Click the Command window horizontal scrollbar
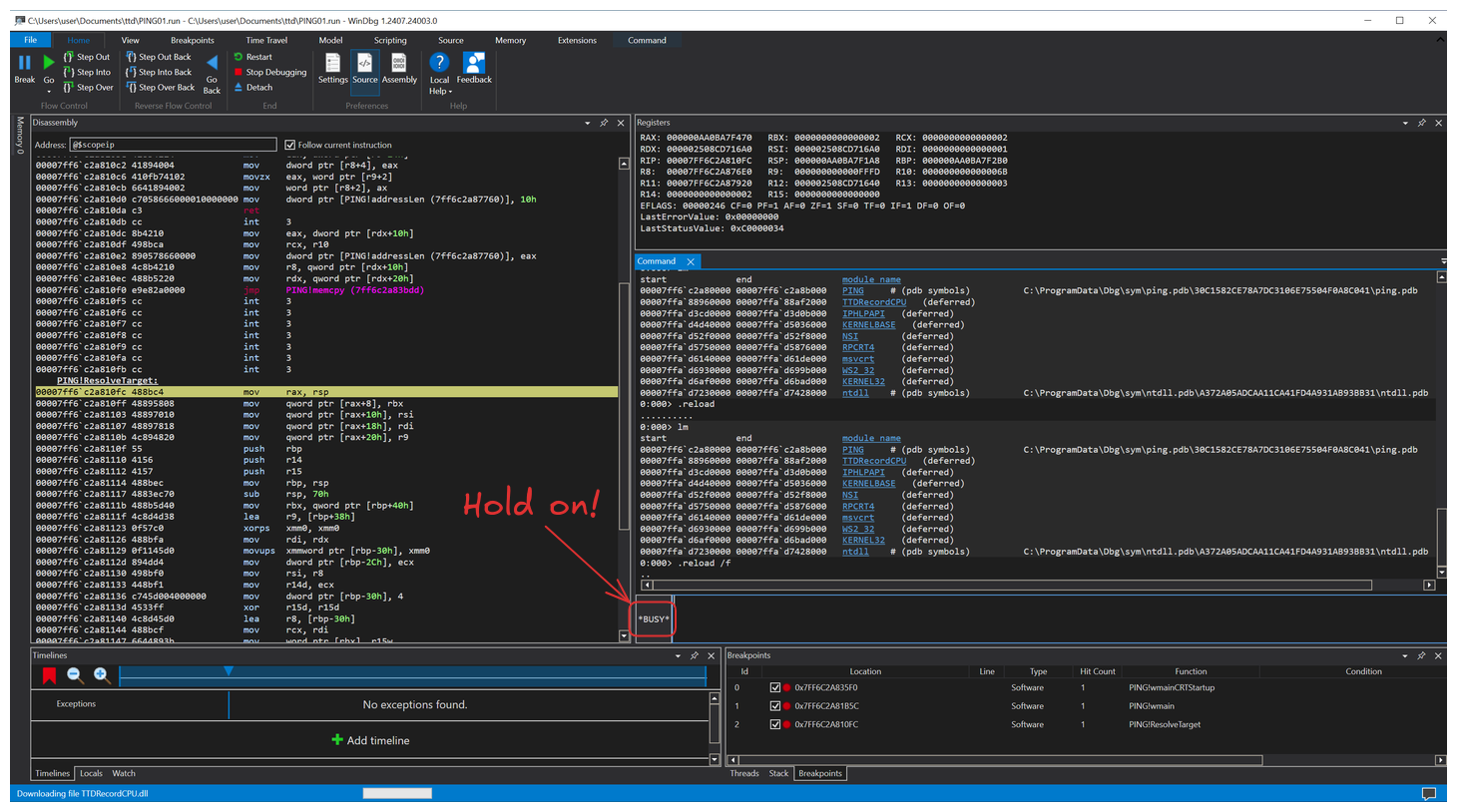This screenshot has width=1457, height=812. tap(1012, 585)
